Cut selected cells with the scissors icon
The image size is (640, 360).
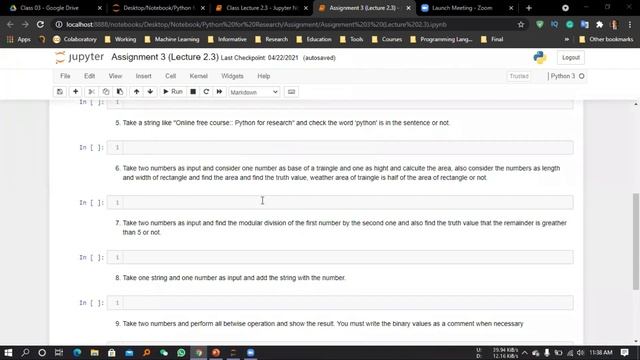(x=91, y=92)
